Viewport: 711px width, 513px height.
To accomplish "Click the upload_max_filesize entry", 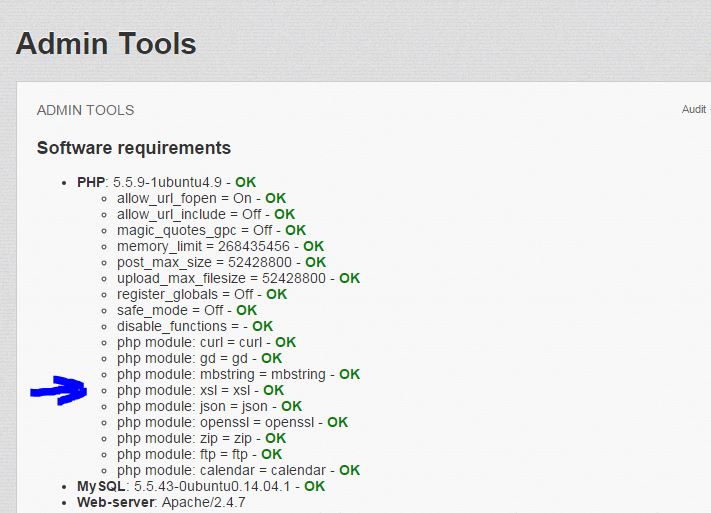I will pyautogui.click(x=238, y=278).
